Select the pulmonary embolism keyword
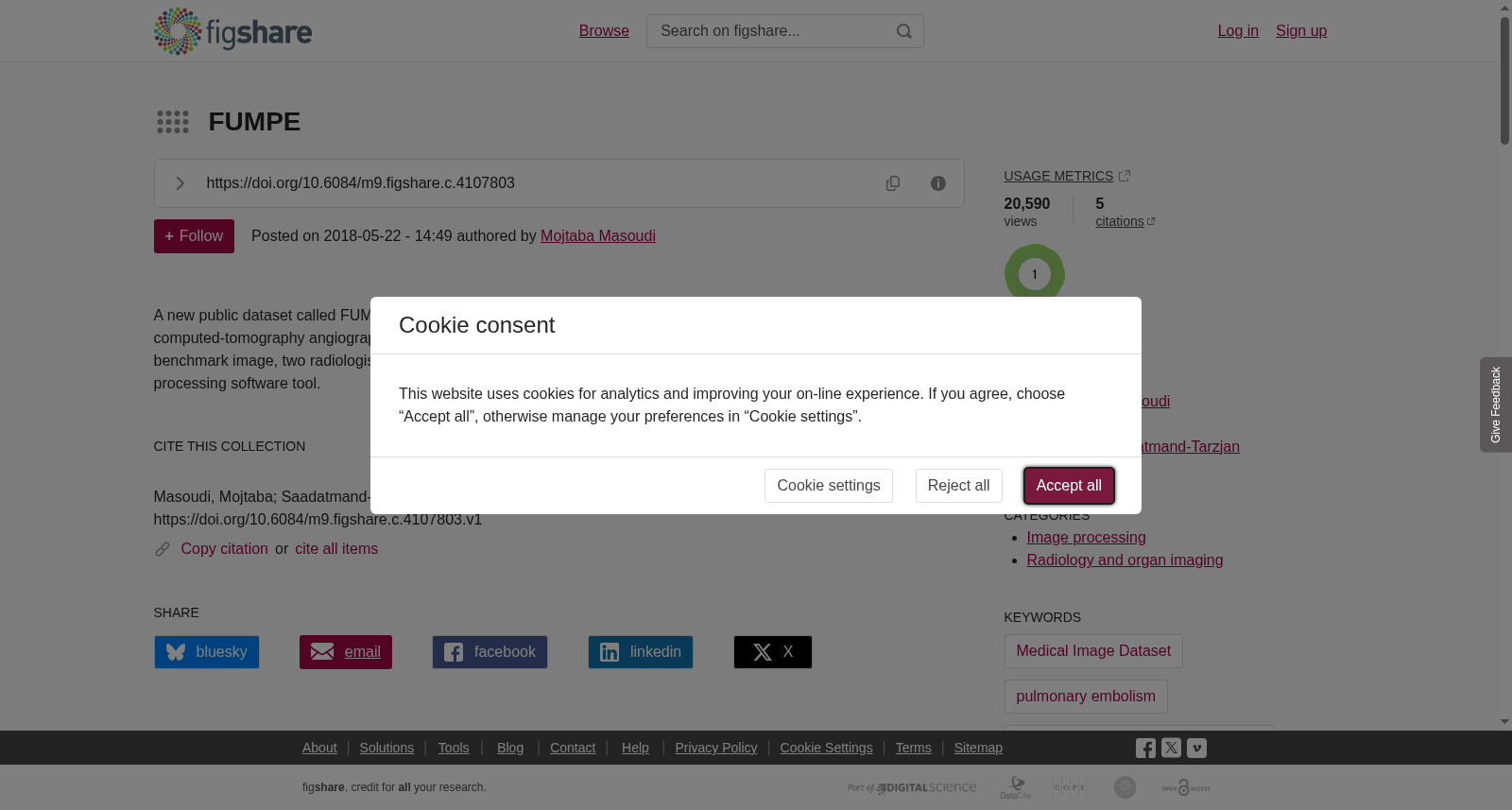 [1086, 697]
